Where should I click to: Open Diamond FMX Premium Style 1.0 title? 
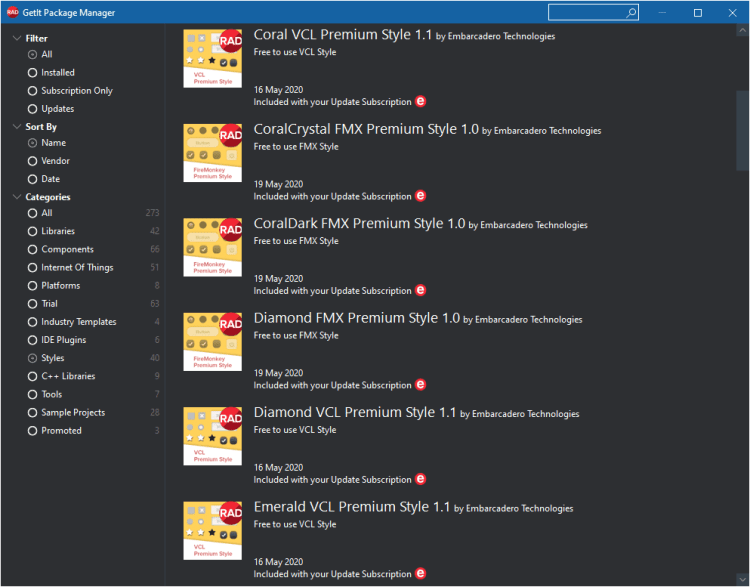[x=356, y=318]
